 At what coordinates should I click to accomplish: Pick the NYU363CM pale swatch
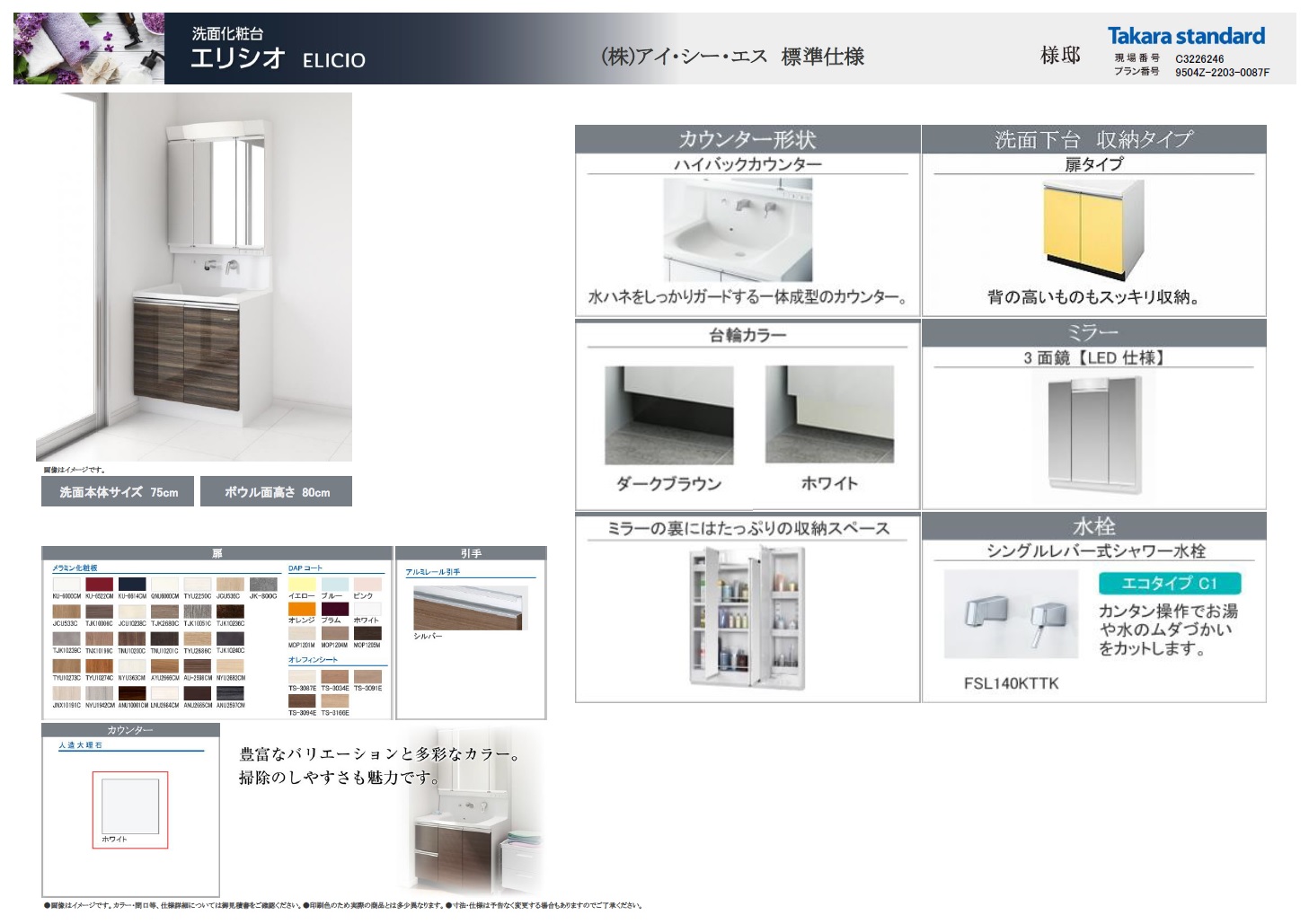pos(132,665)
